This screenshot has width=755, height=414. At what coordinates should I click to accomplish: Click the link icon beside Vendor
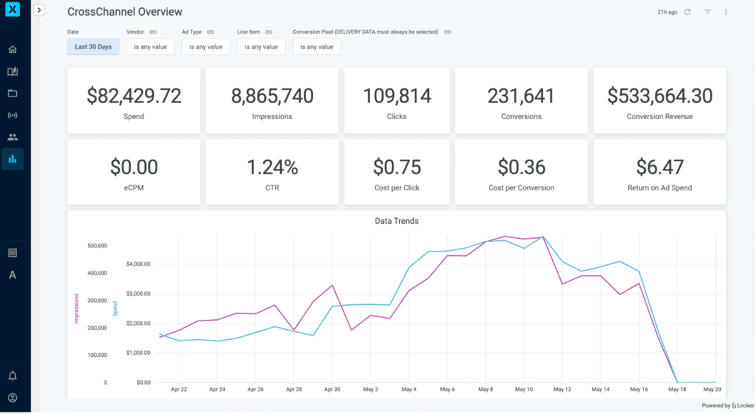(153, 32)
